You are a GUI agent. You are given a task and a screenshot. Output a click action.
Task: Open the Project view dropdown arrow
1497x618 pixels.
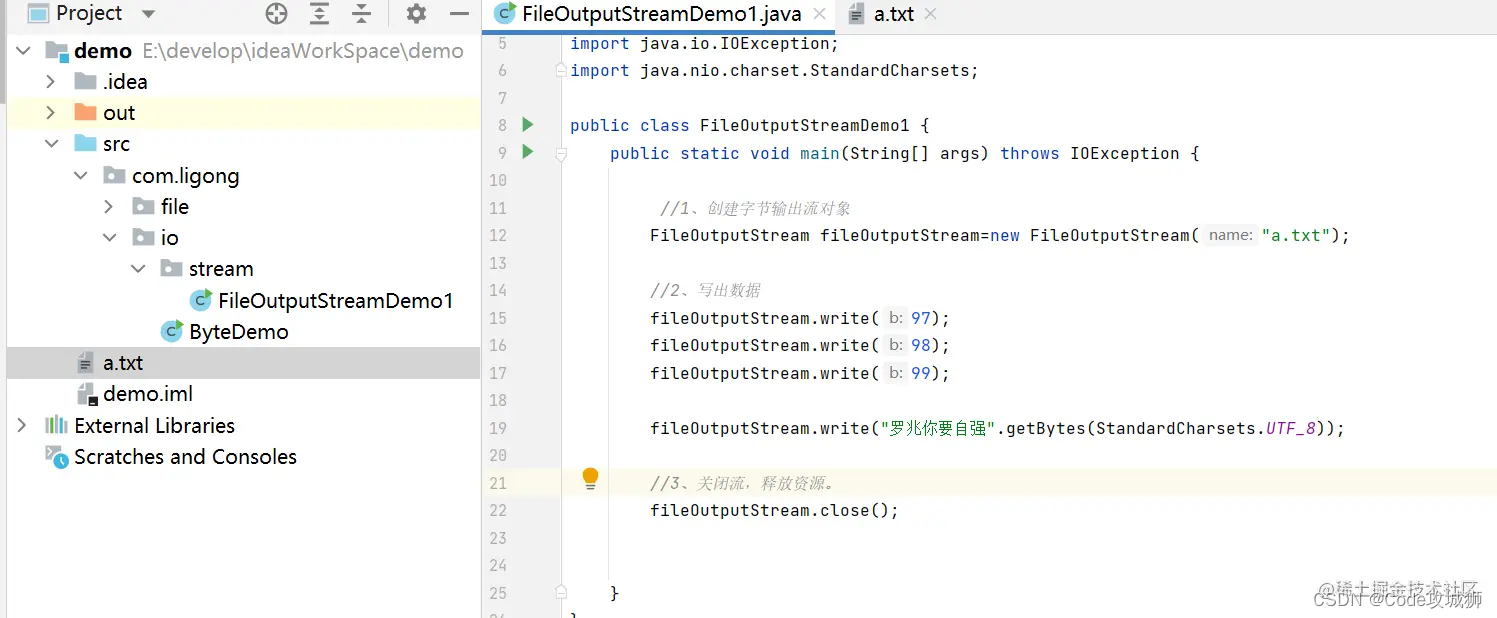(148, 14)
